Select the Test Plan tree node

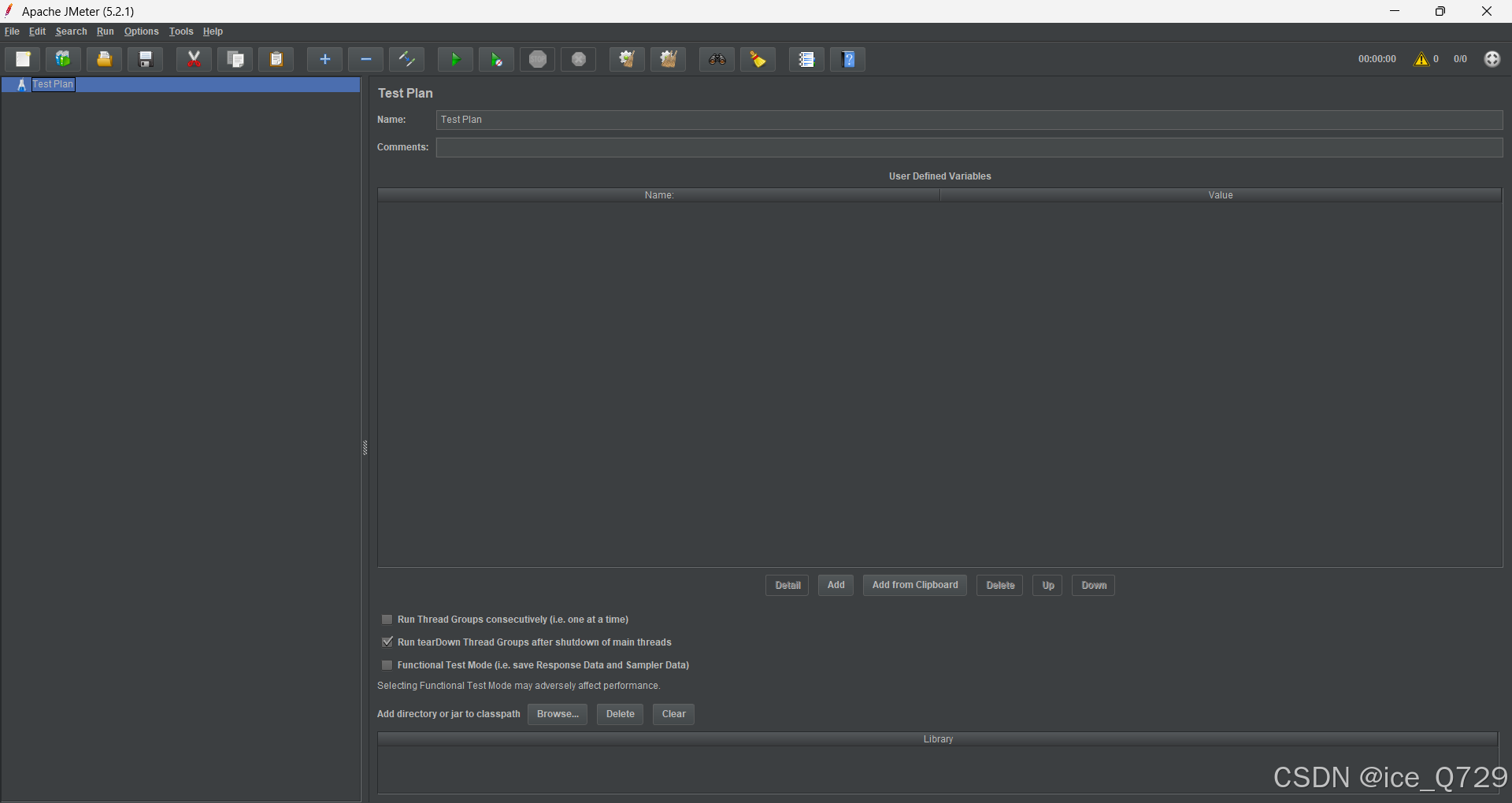(x=53, y=84)
